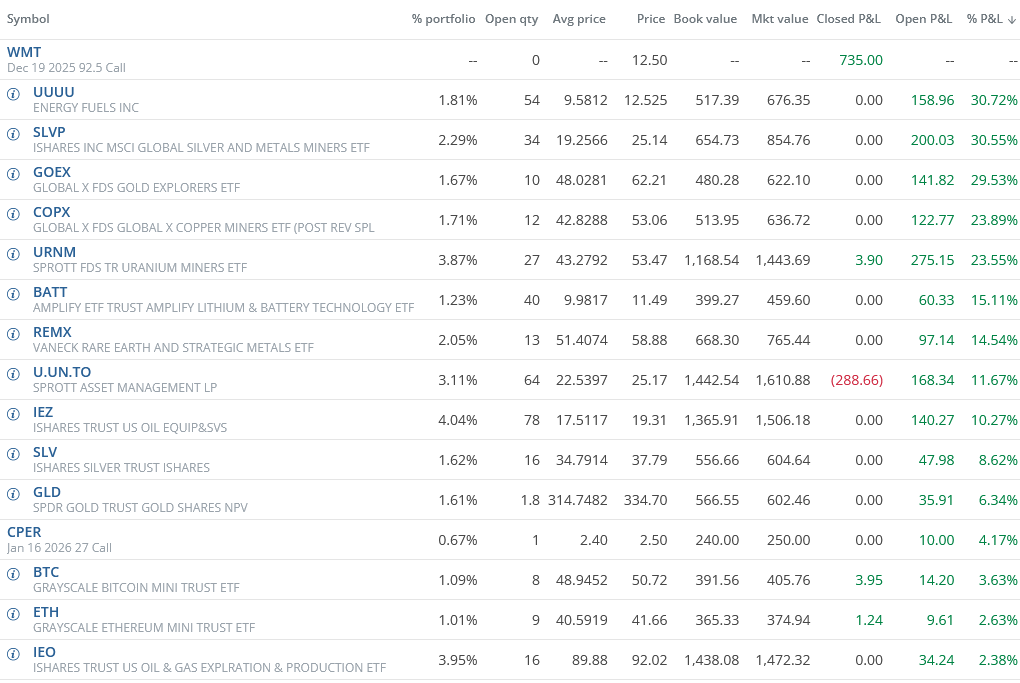Select IEO book value 1,438.08
This screenshot has height=683, width=1020.
pos(711,660)
